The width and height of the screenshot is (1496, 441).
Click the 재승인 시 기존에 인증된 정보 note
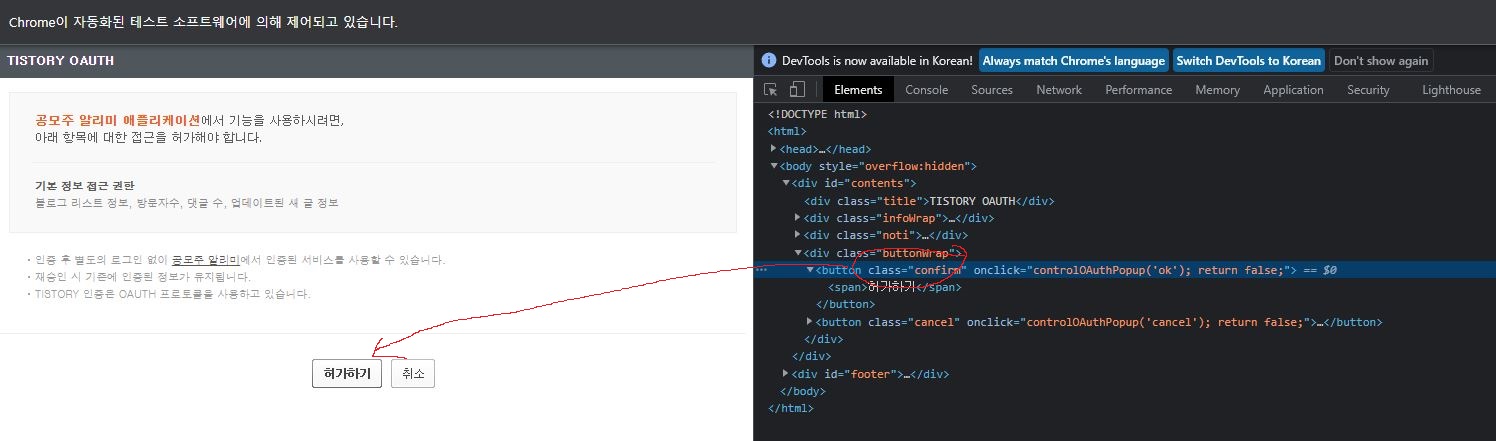[x=142, y=277]
